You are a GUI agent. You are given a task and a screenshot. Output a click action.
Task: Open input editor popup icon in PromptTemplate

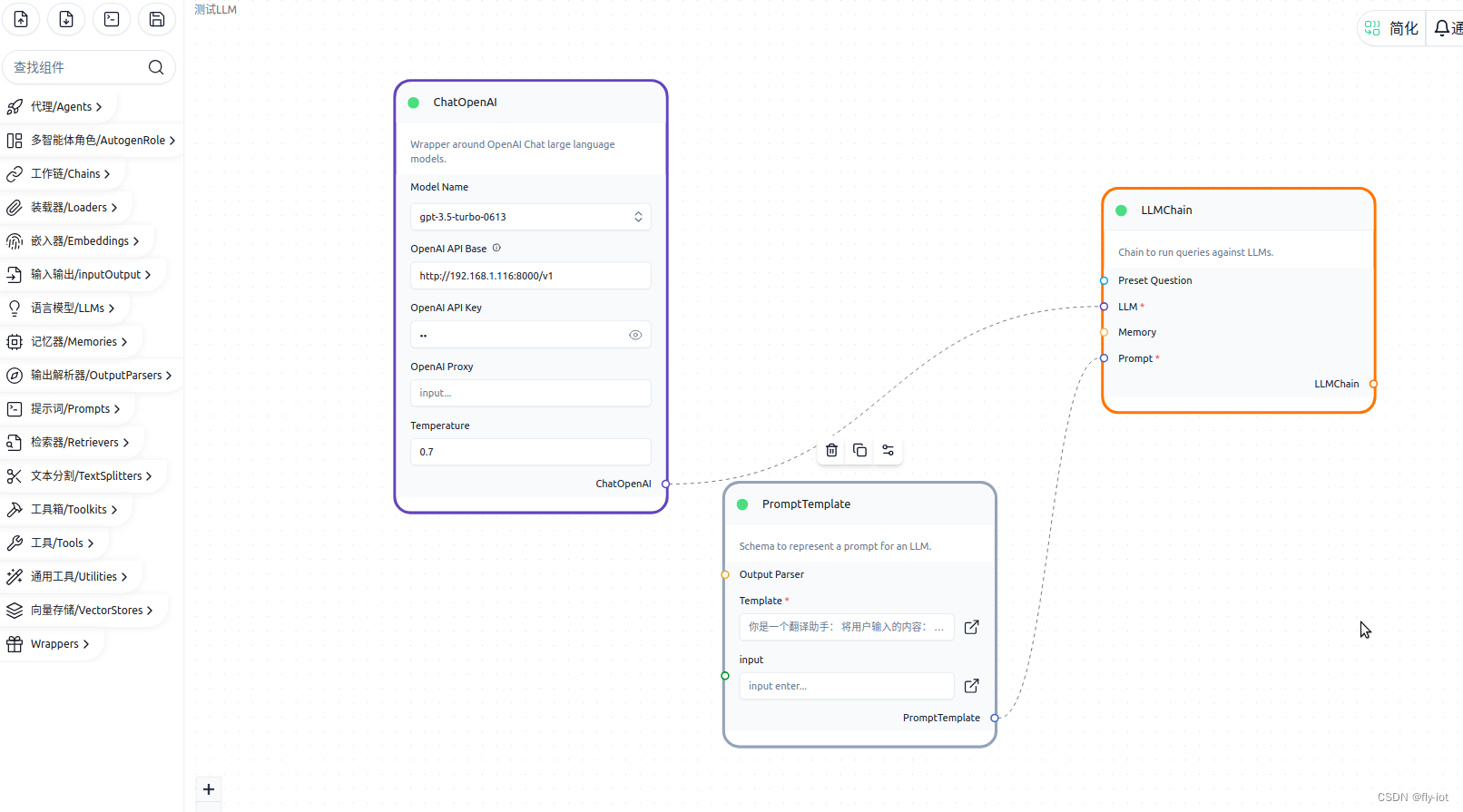(971, 686)
